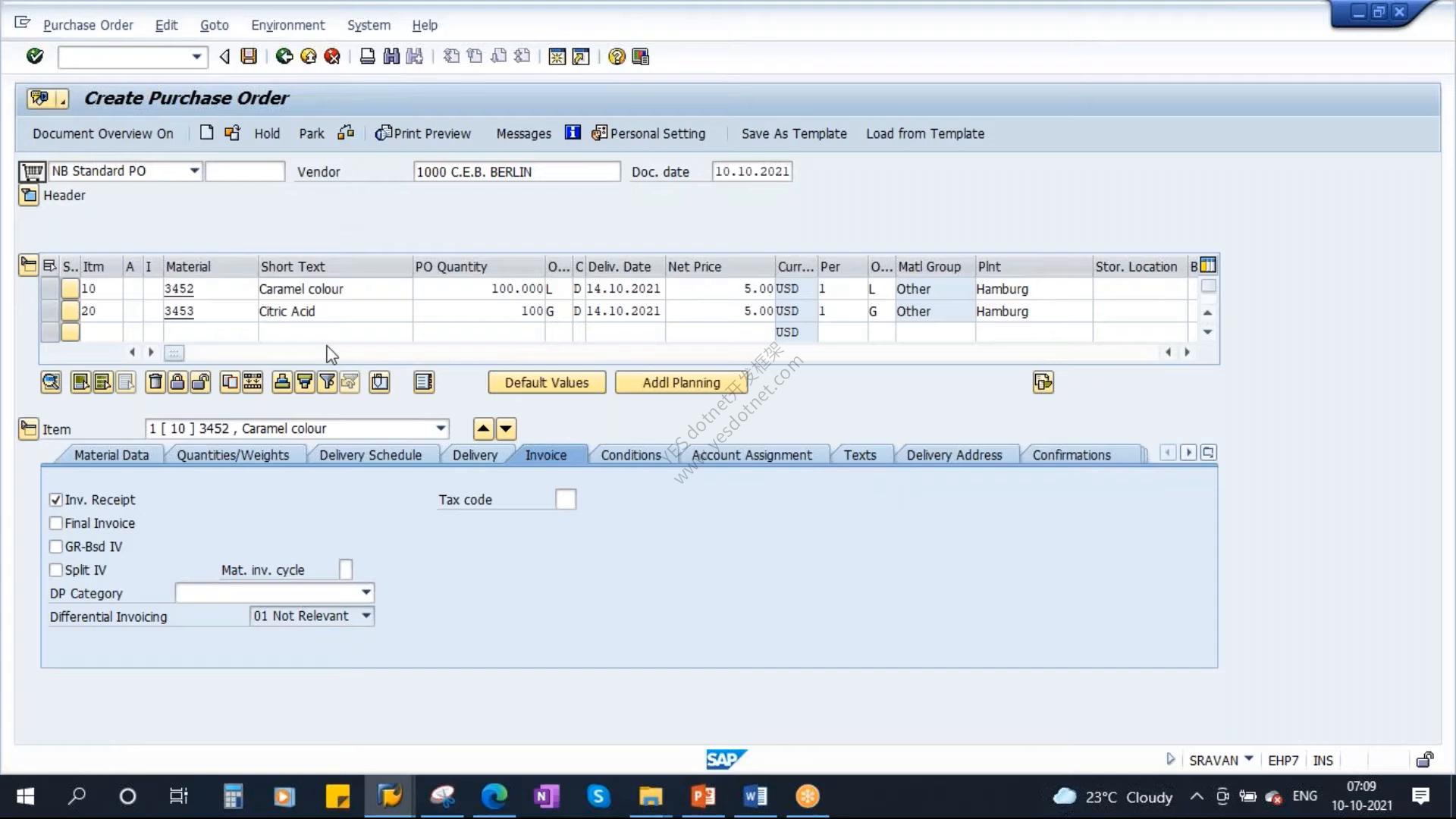
Task: Click the Find binoculars icon
Action: click(391, 56)
